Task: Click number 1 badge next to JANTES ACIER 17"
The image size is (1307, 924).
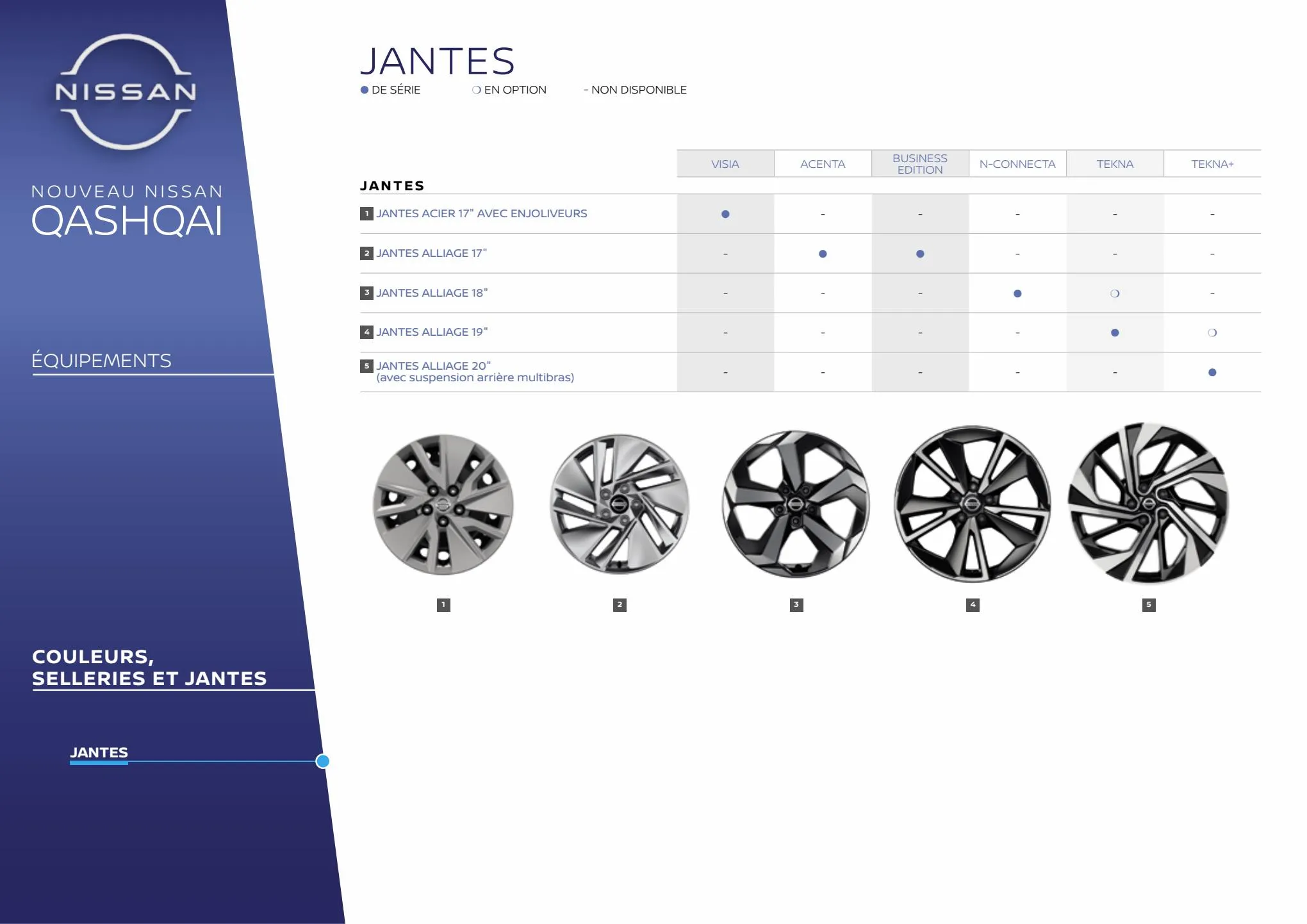Action: (x=366, y=213)
